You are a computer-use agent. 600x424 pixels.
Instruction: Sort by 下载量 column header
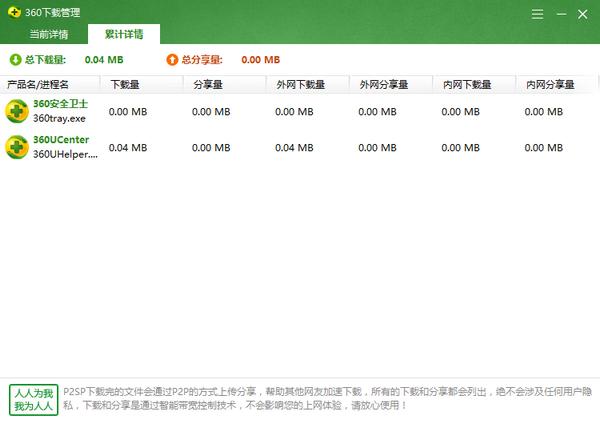coord(142,84)
